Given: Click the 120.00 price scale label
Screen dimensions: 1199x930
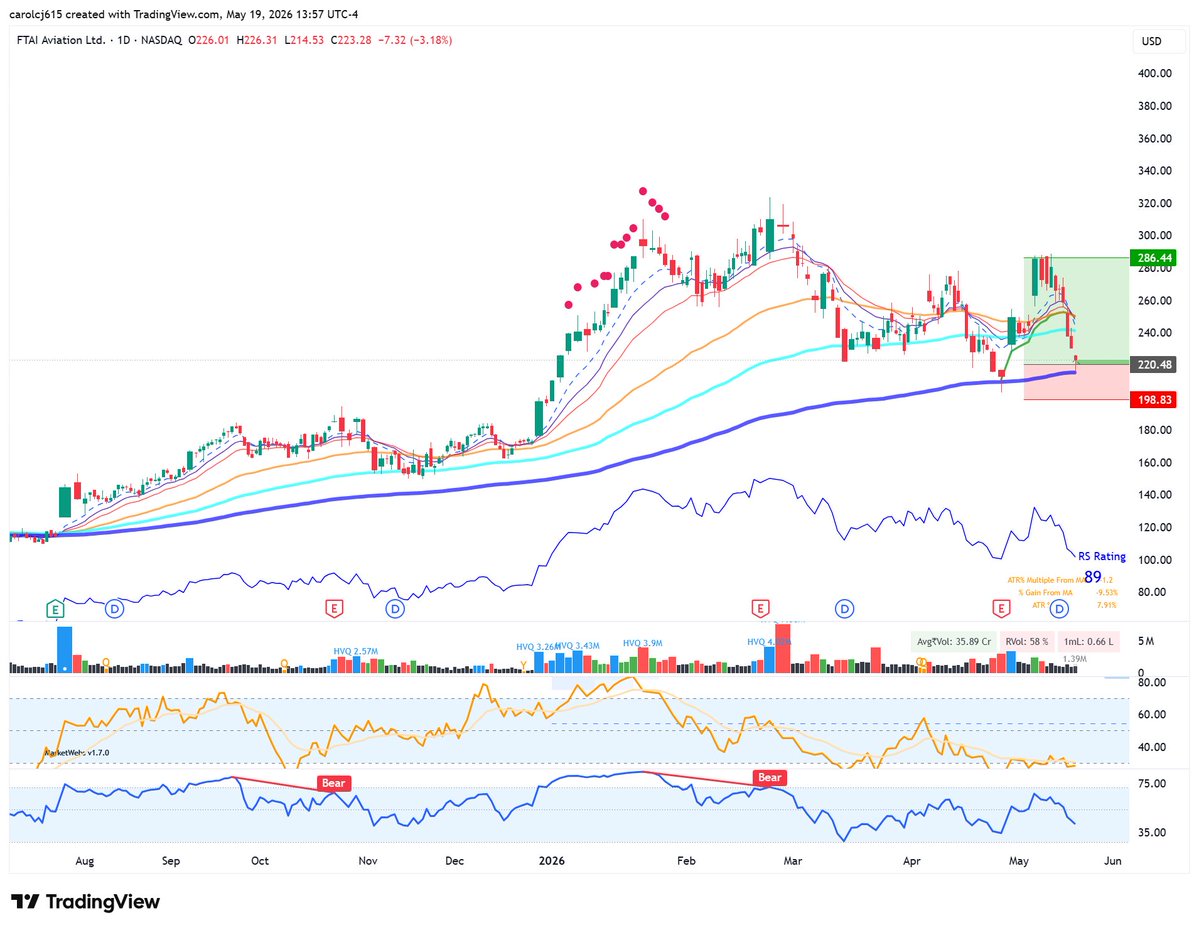Looking at the screenshot, I should pyautogui.click(x=1155, y=527).
